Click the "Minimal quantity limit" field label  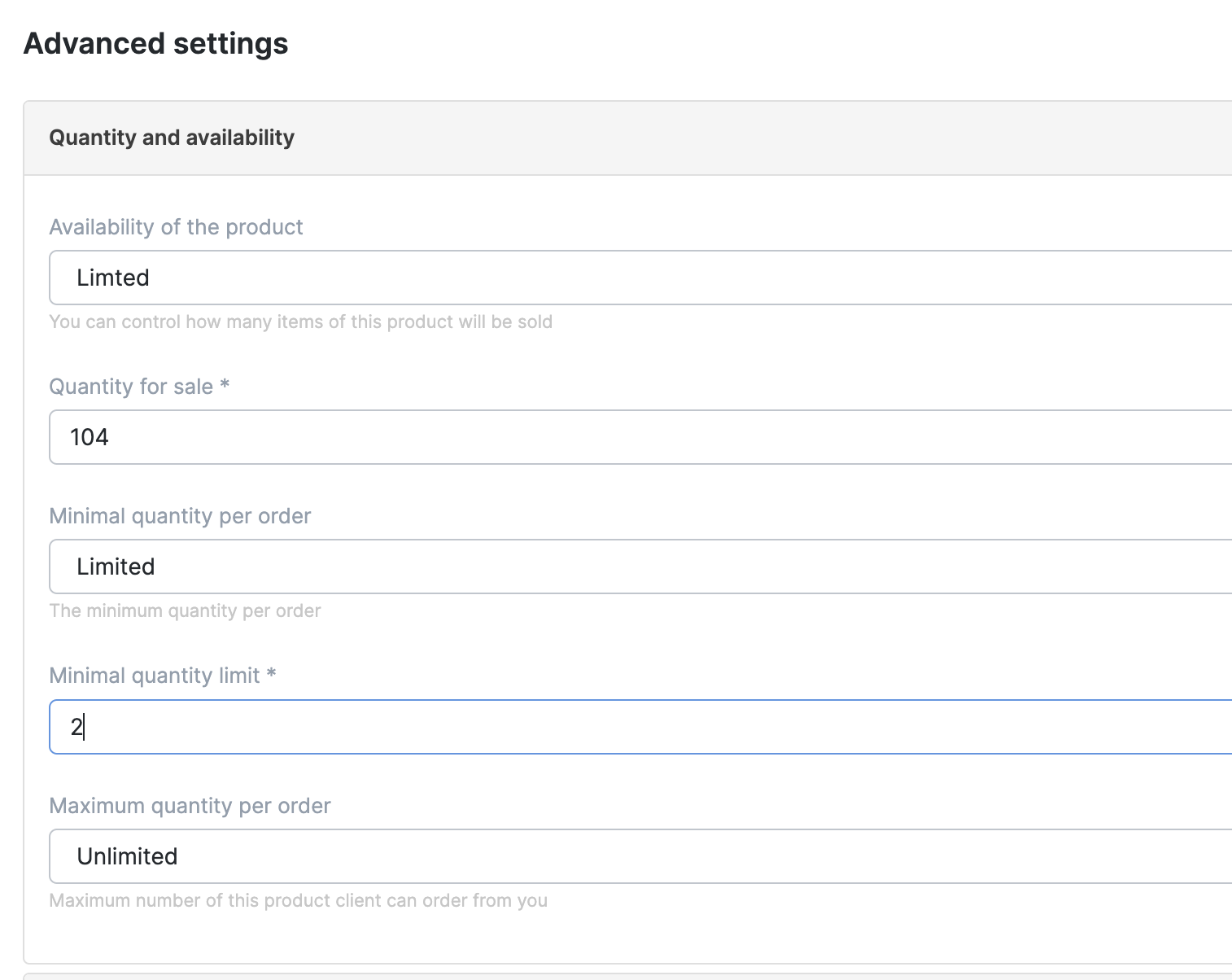[x=154, y=676]
